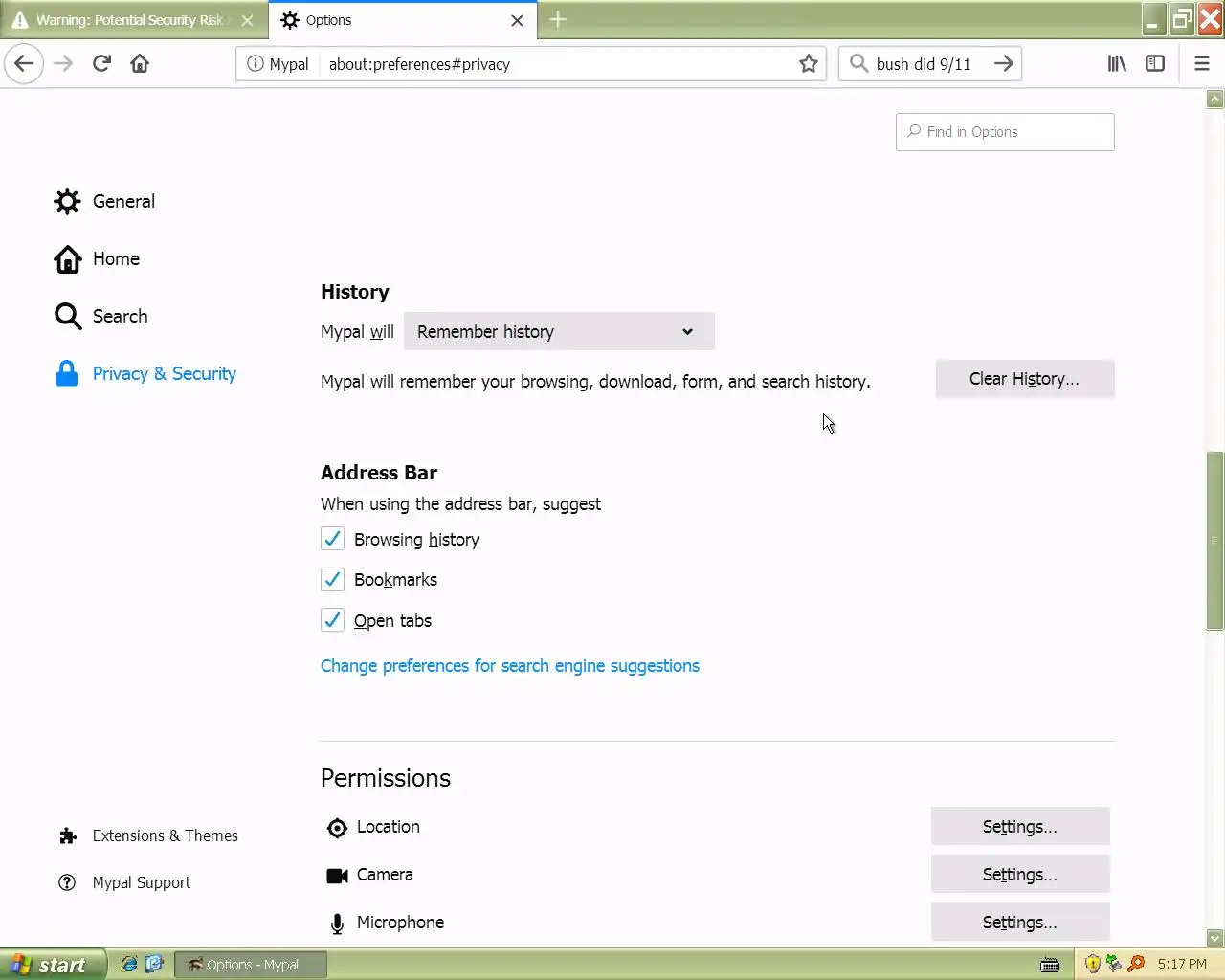Viewport: 1225px width, 980px height.
Task: Open the Library icon
Action: click(x=1117, y=64)
